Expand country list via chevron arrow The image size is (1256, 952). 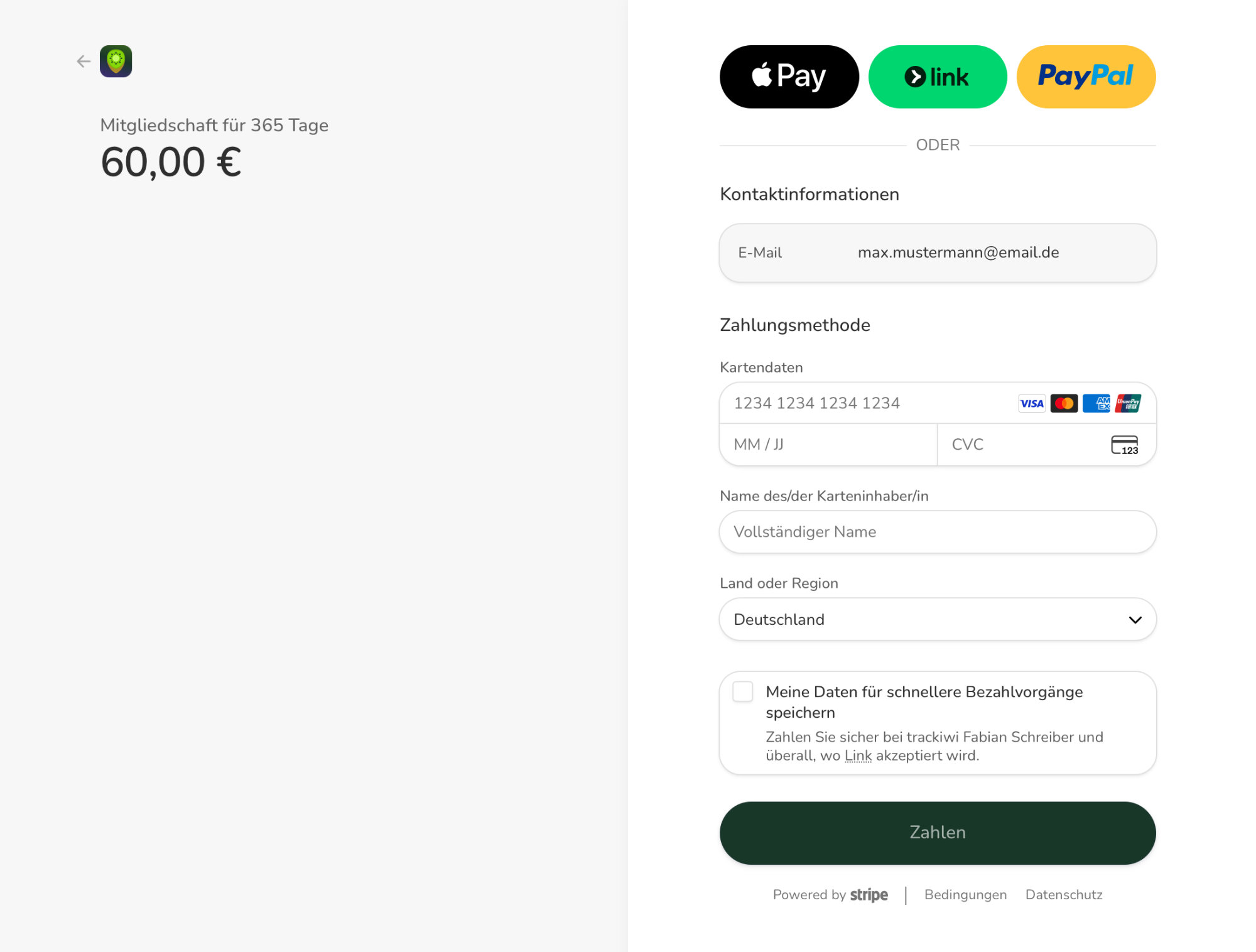pyautogui.click(x=1135, y=620)
